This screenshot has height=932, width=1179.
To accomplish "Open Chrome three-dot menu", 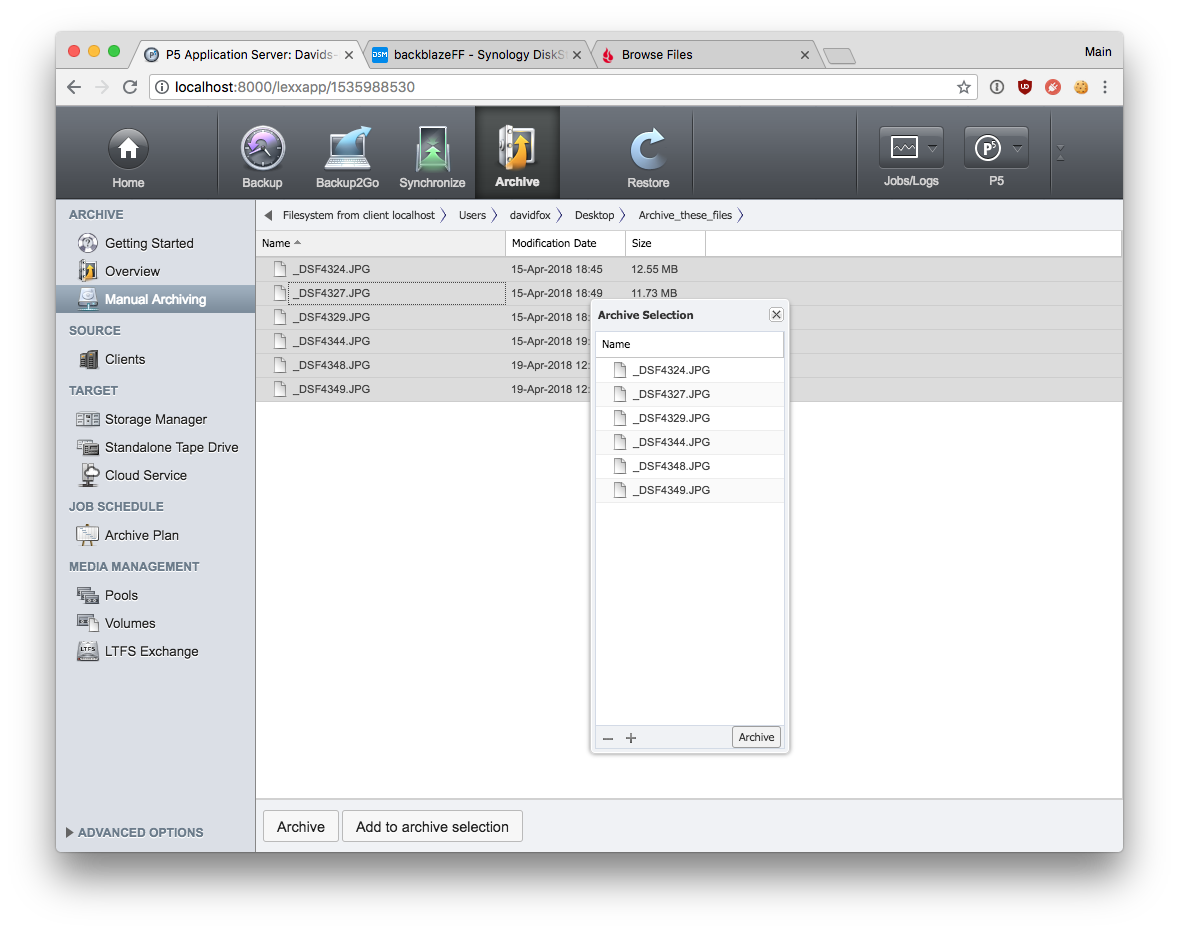I will [x=1105, y=87].
